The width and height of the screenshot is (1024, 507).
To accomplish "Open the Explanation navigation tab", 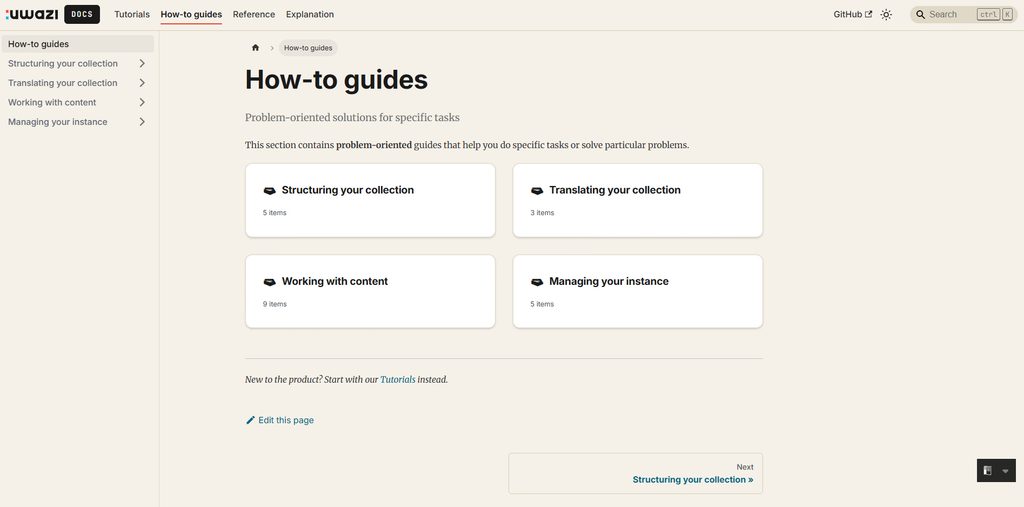I will [310, 14].
